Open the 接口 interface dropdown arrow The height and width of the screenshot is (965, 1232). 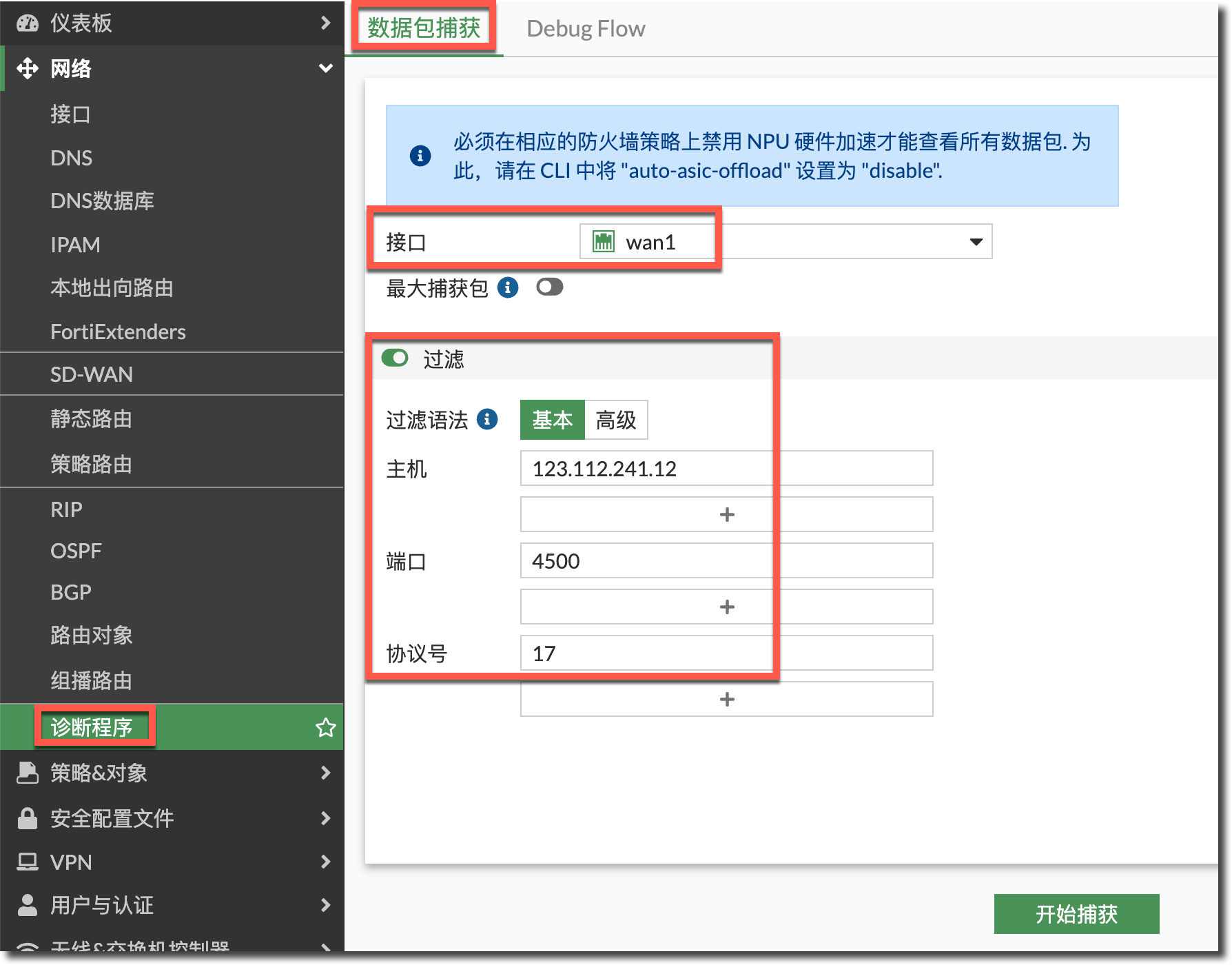[x=976, y=242]
